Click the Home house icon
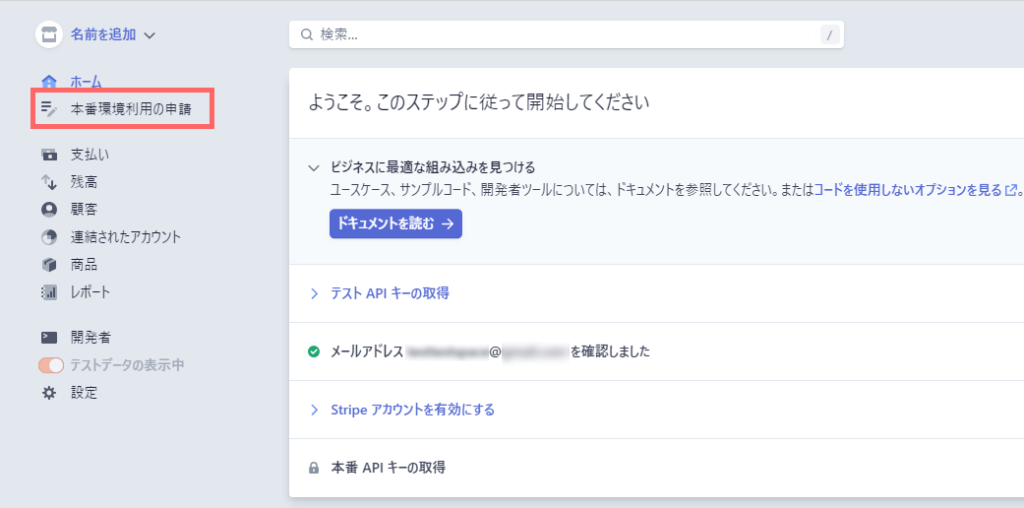 point(49,82)
